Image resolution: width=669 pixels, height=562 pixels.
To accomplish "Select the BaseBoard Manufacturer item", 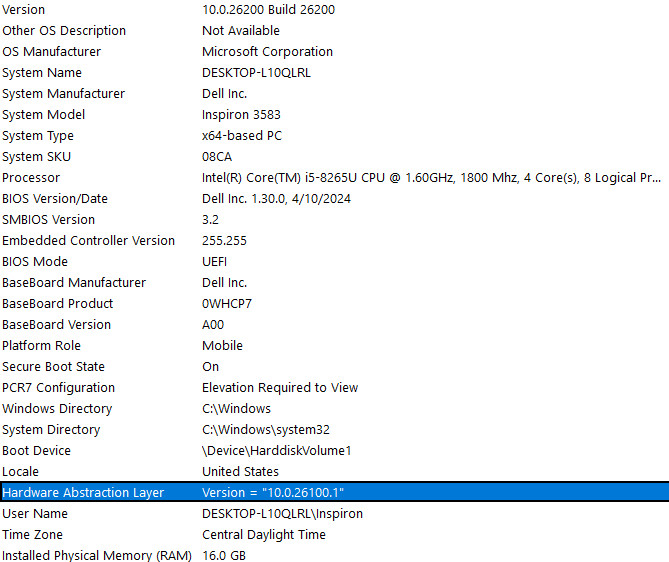I will [x=74, y=282].
